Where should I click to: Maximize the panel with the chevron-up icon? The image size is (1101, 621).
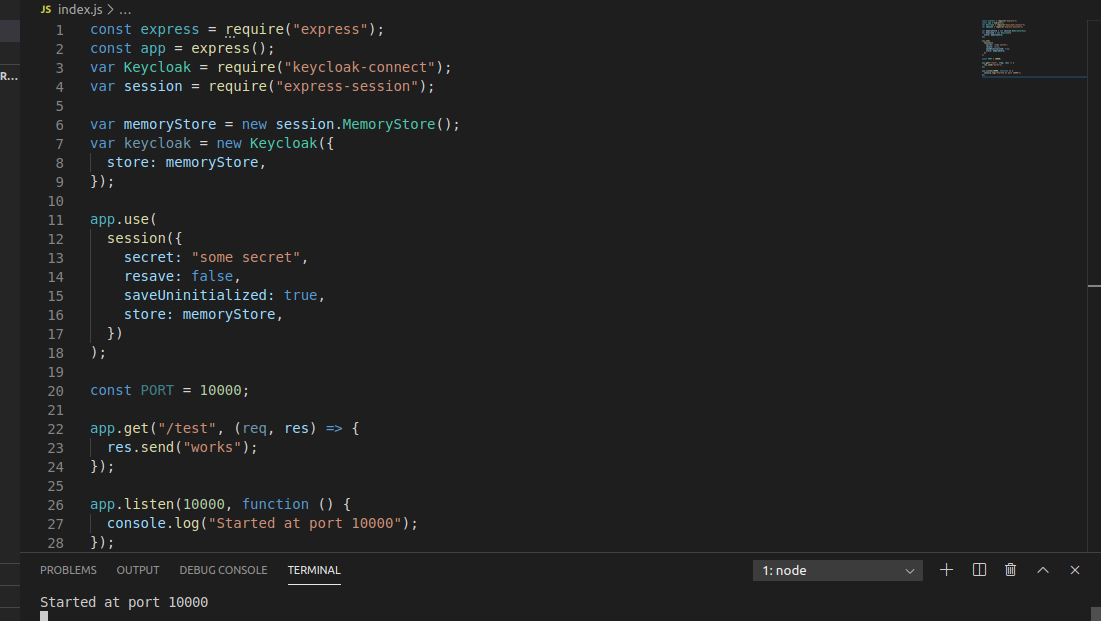[1042, 569]
